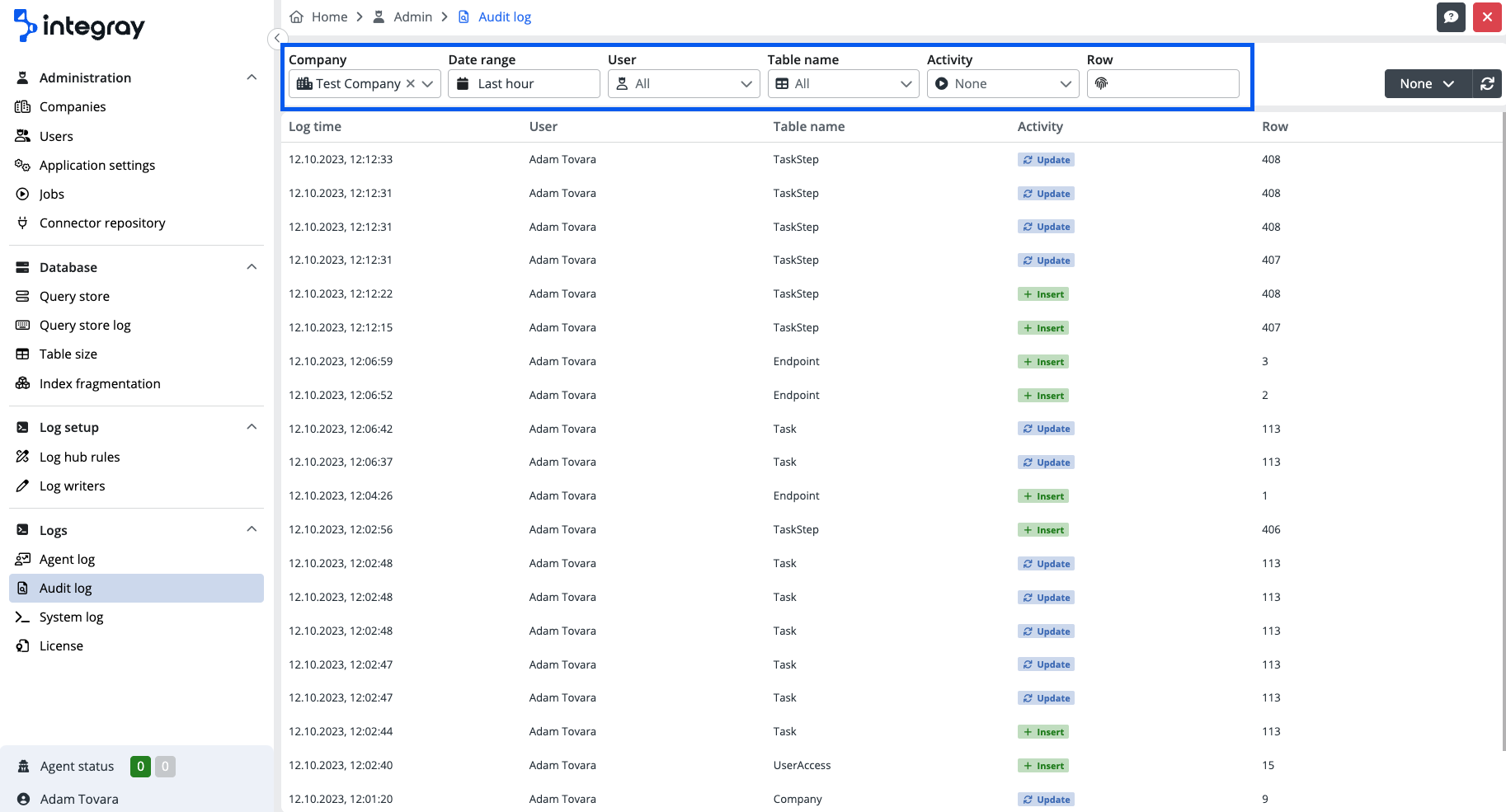
Task: Click the sidebar collapse arrow icon
Action: pos(278,39)
